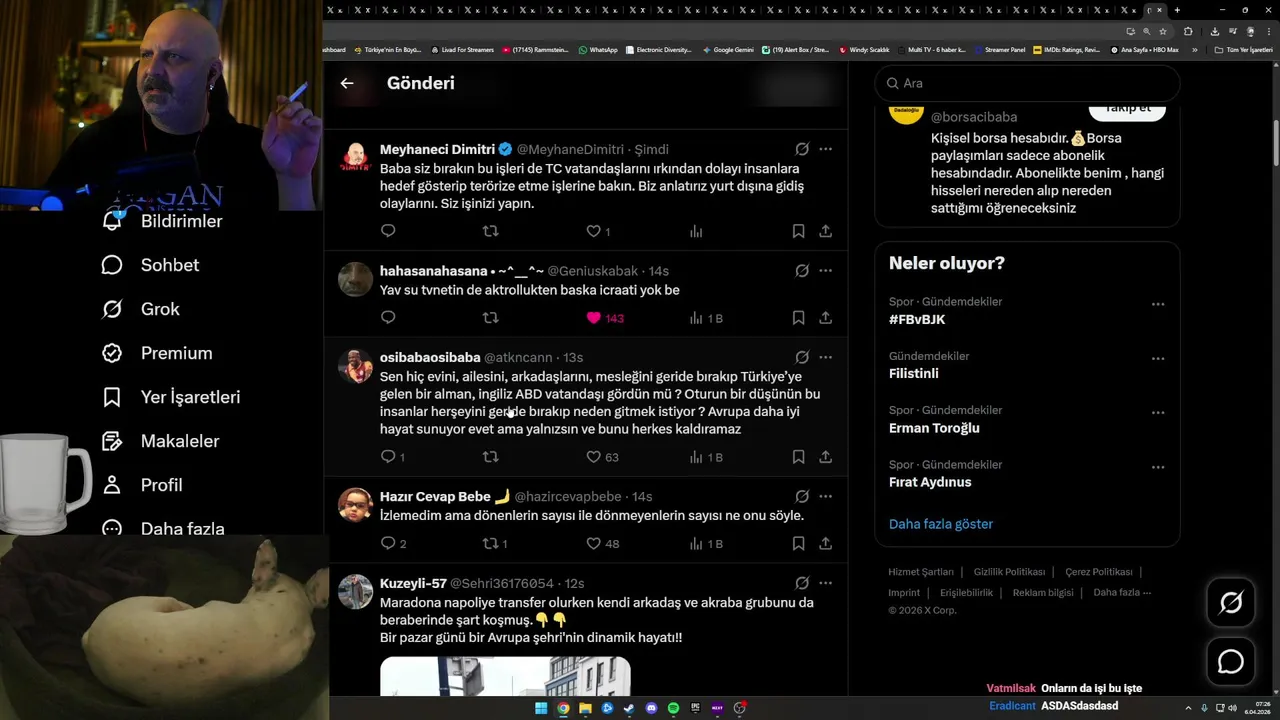Image resolution: width=1280 pixels, height=720 pixels.
Task: Bookmark hahasanahasana's post
Action: [798, 318]
